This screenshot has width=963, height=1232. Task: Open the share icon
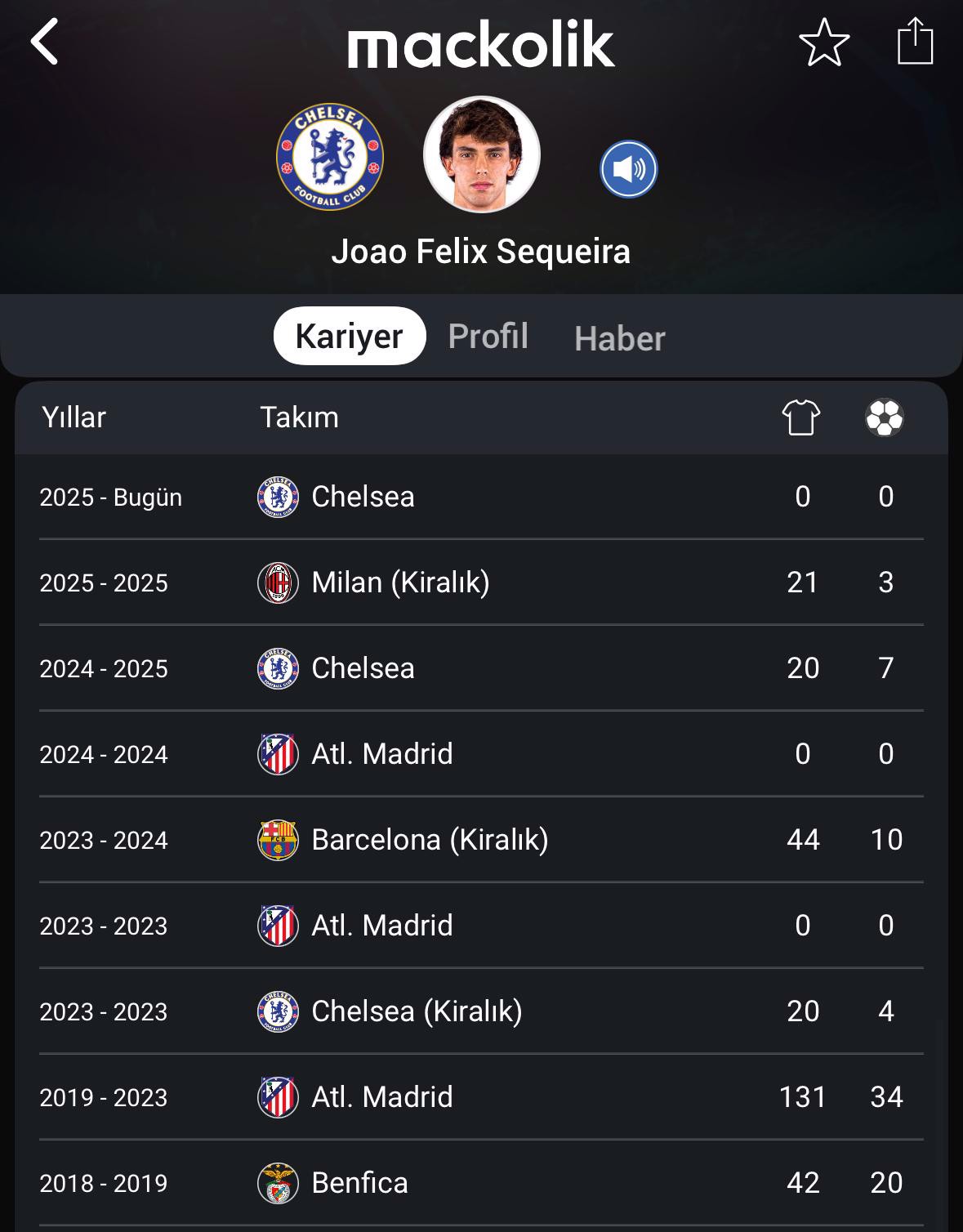pos(915,41)
